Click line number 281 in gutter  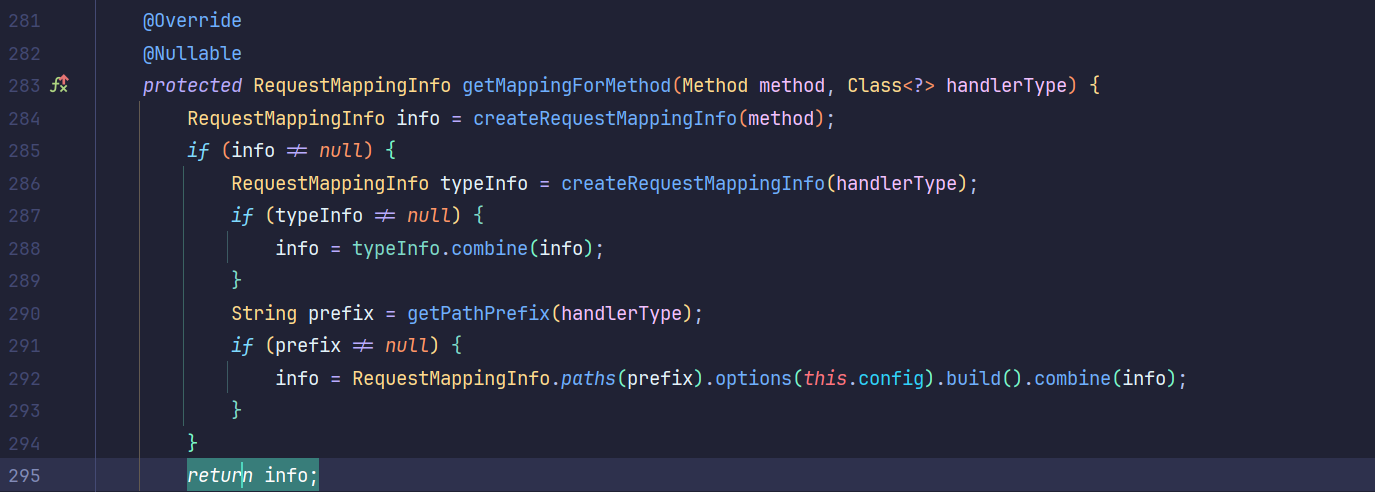24,20
